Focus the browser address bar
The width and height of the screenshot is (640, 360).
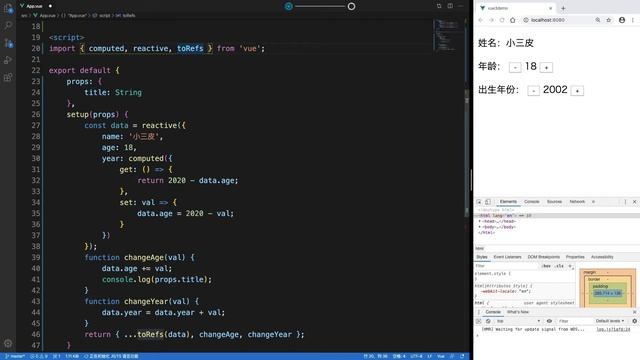pos(558,20)
